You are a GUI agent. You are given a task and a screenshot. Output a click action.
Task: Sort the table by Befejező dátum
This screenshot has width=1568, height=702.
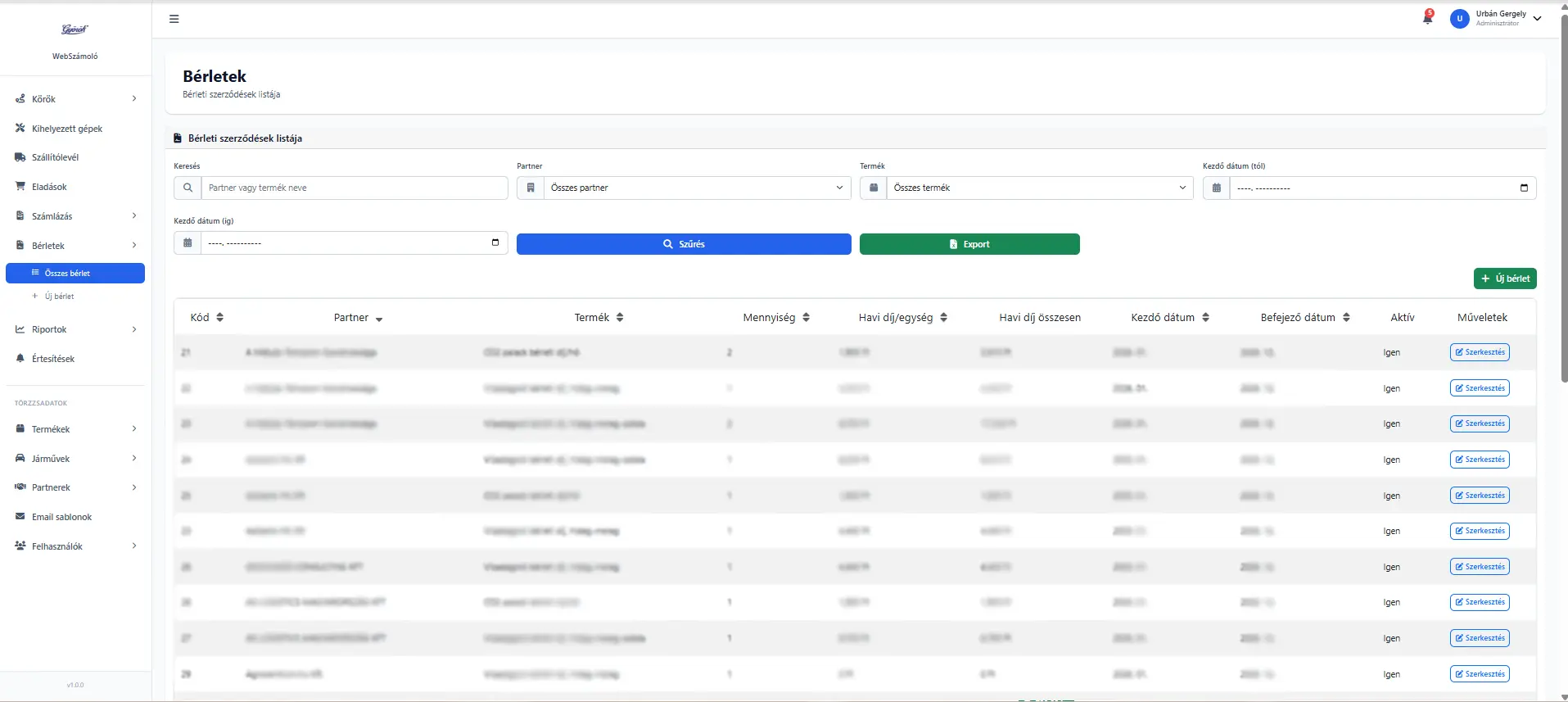tap(1304, 318)
